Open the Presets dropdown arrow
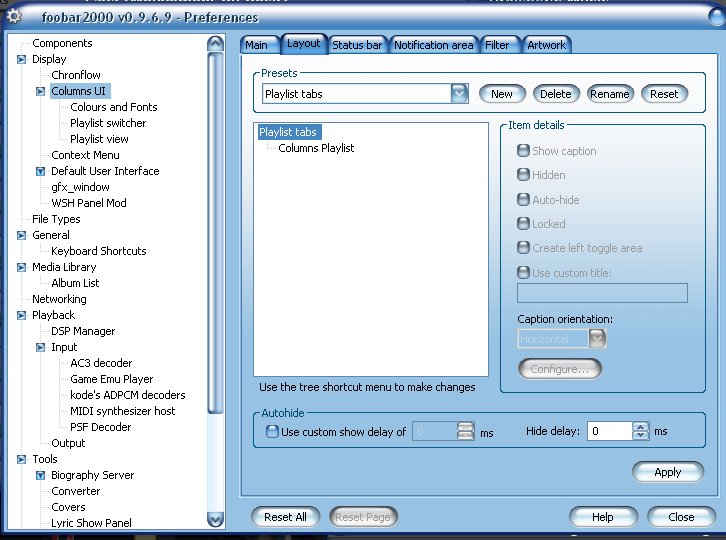The height and width of the screenshot is (540, 726). [459, 94]
